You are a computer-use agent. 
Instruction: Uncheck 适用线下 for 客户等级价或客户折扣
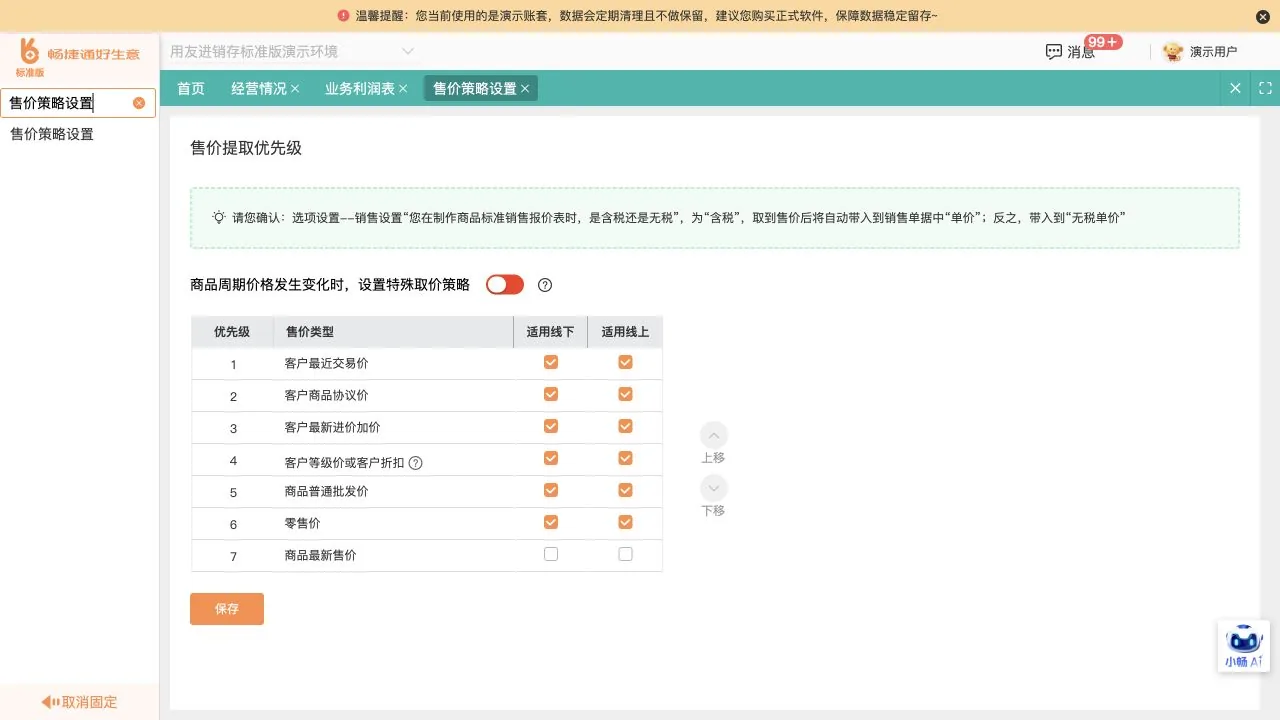551,458
